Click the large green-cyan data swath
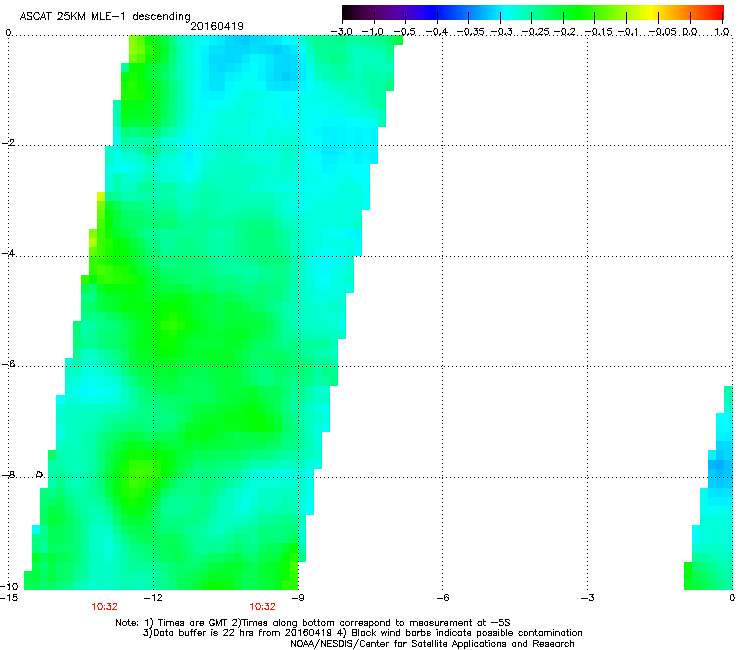Viewport: 740px width, 650px height. 212,312
